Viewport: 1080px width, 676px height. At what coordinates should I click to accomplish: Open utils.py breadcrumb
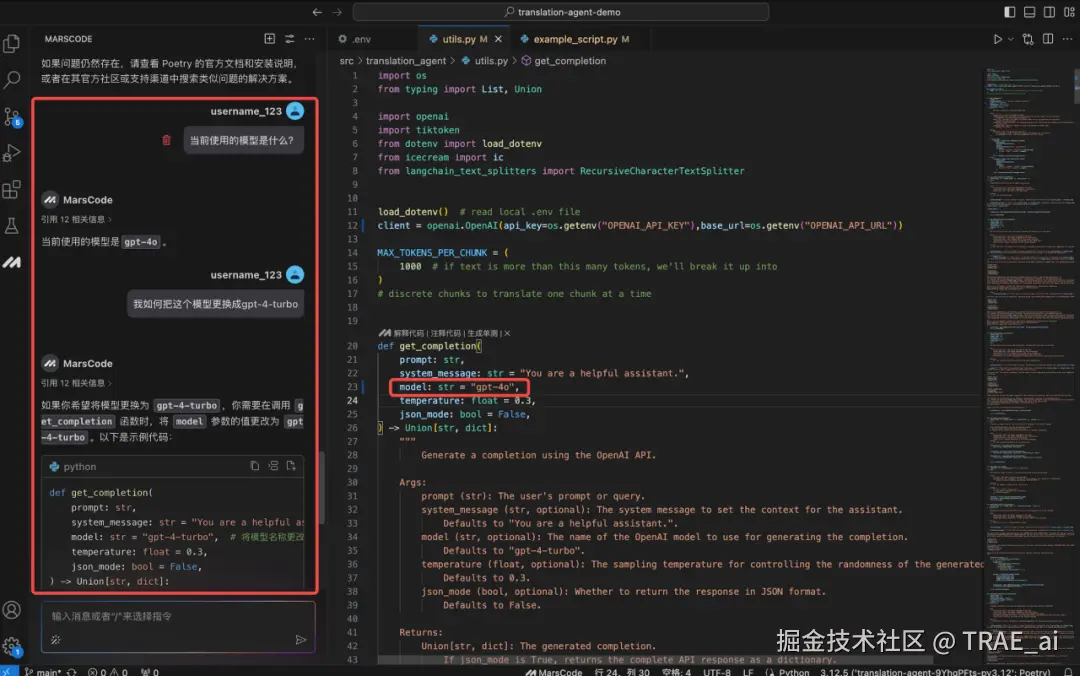click(485, 61)
